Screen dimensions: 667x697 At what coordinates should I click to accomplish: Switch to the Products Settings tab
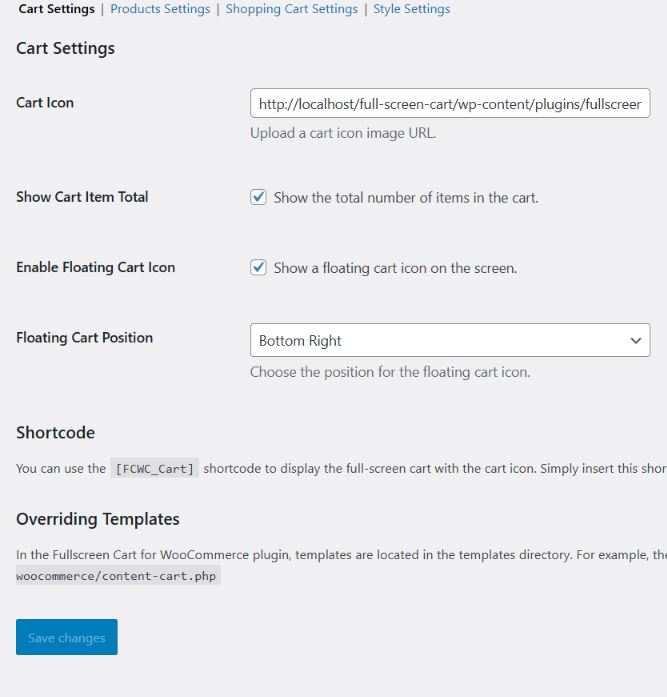click(x=160, y=9)
